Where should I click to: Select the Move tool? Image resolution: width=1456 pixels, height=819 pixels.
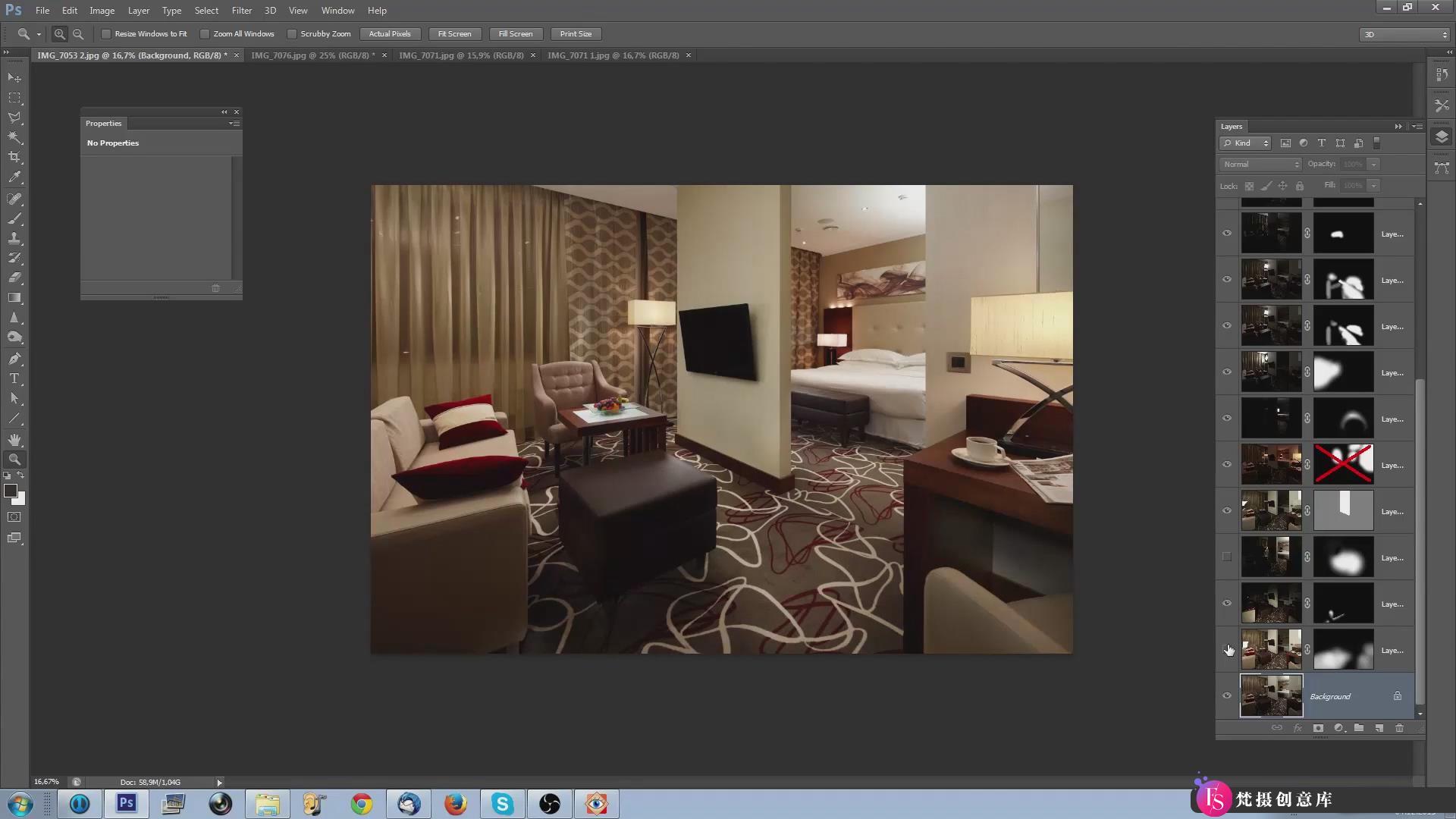(15, 77)
